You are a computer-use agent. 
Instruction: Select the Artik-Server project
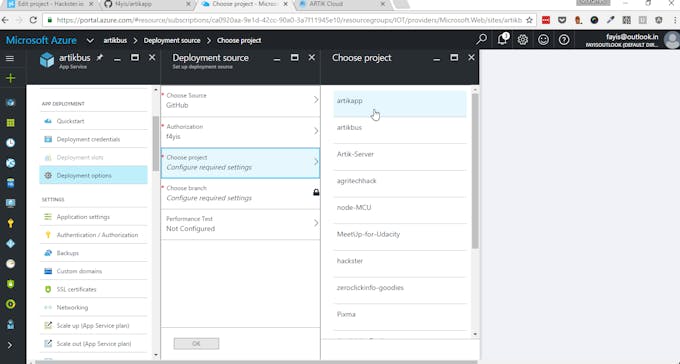(400, 157)
